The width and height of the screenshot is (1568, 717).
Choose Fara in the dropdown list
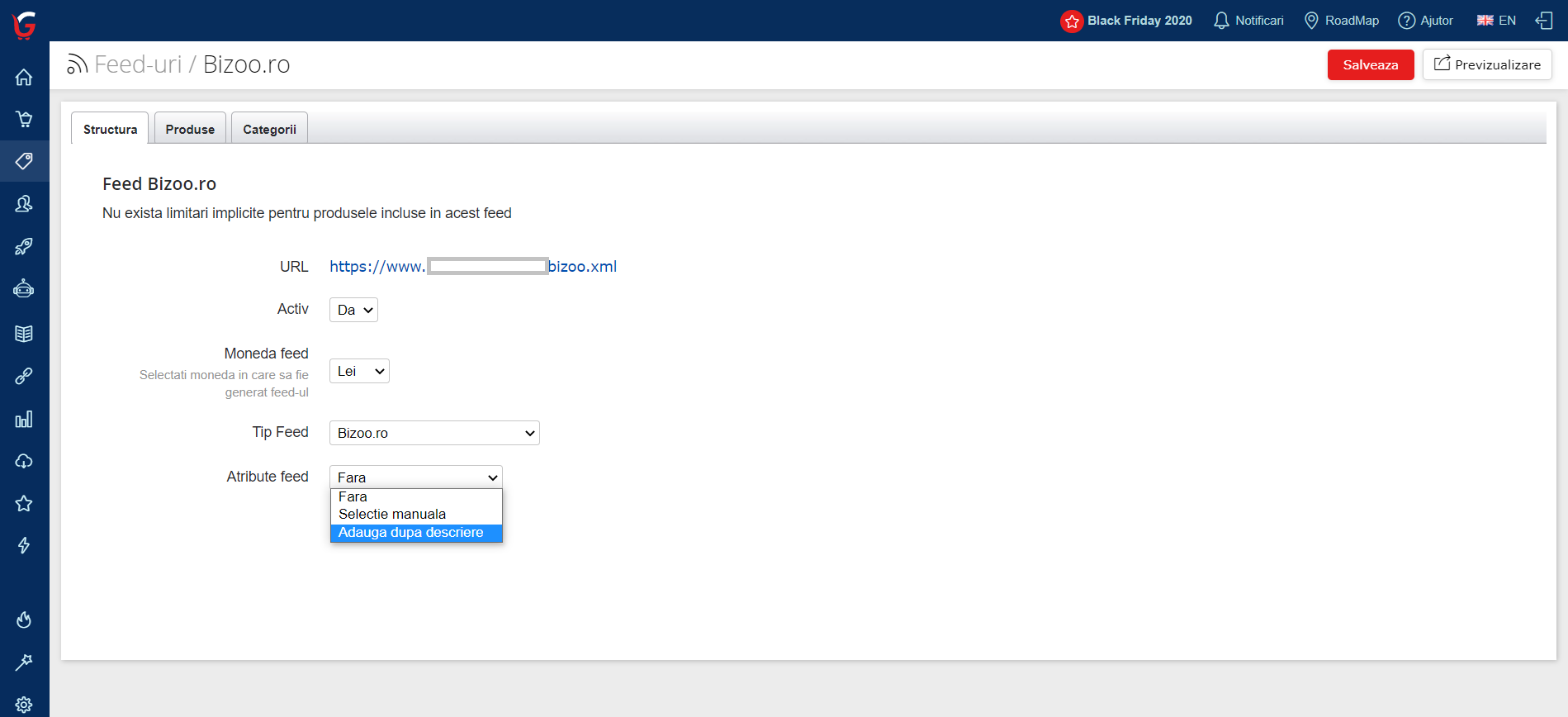point(416,496)
